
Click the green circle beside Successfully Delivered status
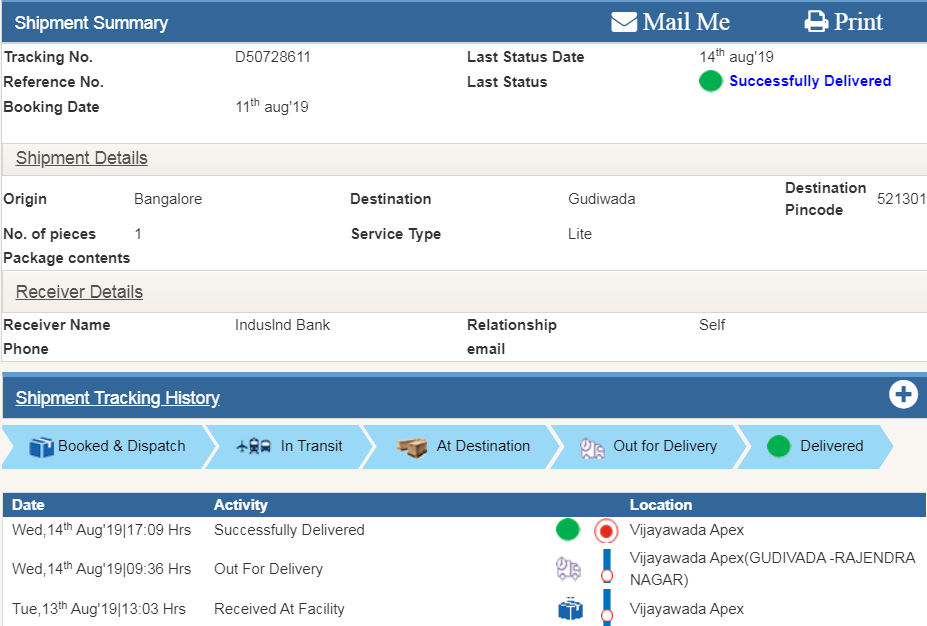click(x=710, y=82)
